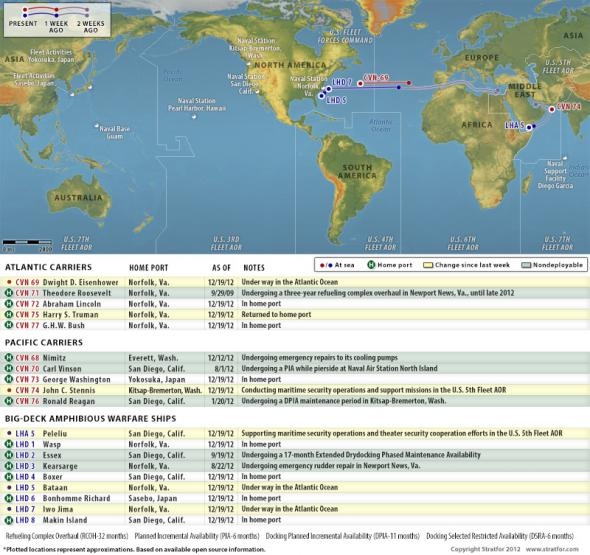Click the AFRICA continent label
Image resolution: width=590 pixels, height=555 pixels.
(477, 125)
